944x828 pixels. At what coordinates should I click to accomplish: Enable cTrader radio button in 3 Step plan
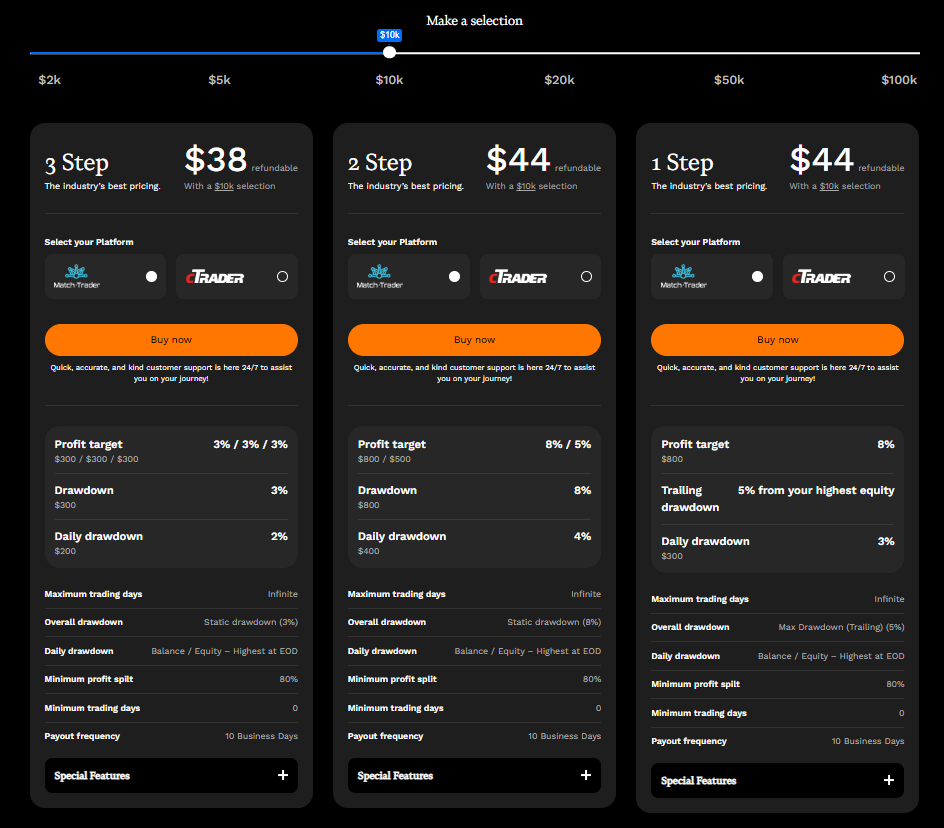tap(282, 277)
